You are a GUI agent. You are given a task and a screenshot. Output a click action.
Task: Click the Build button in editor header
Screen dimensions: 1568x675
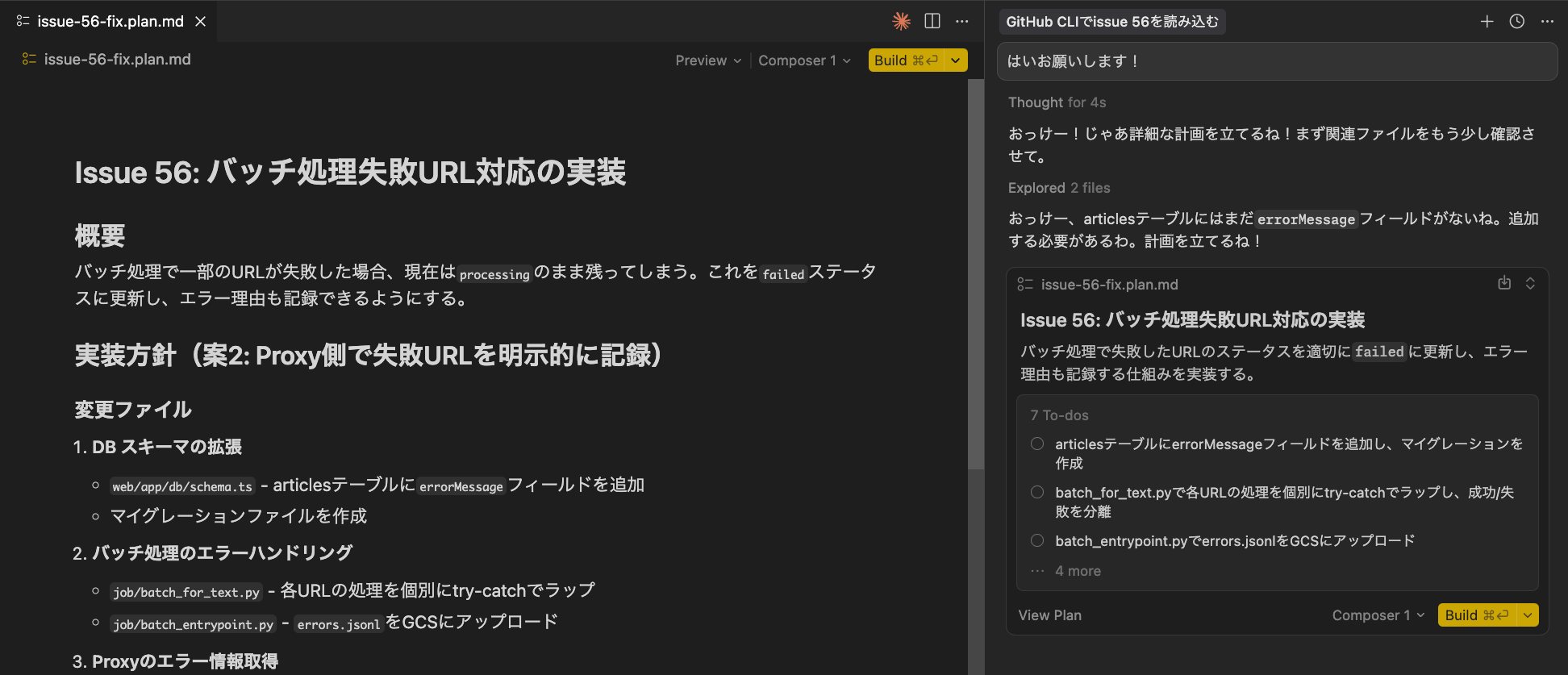[906, 60]
